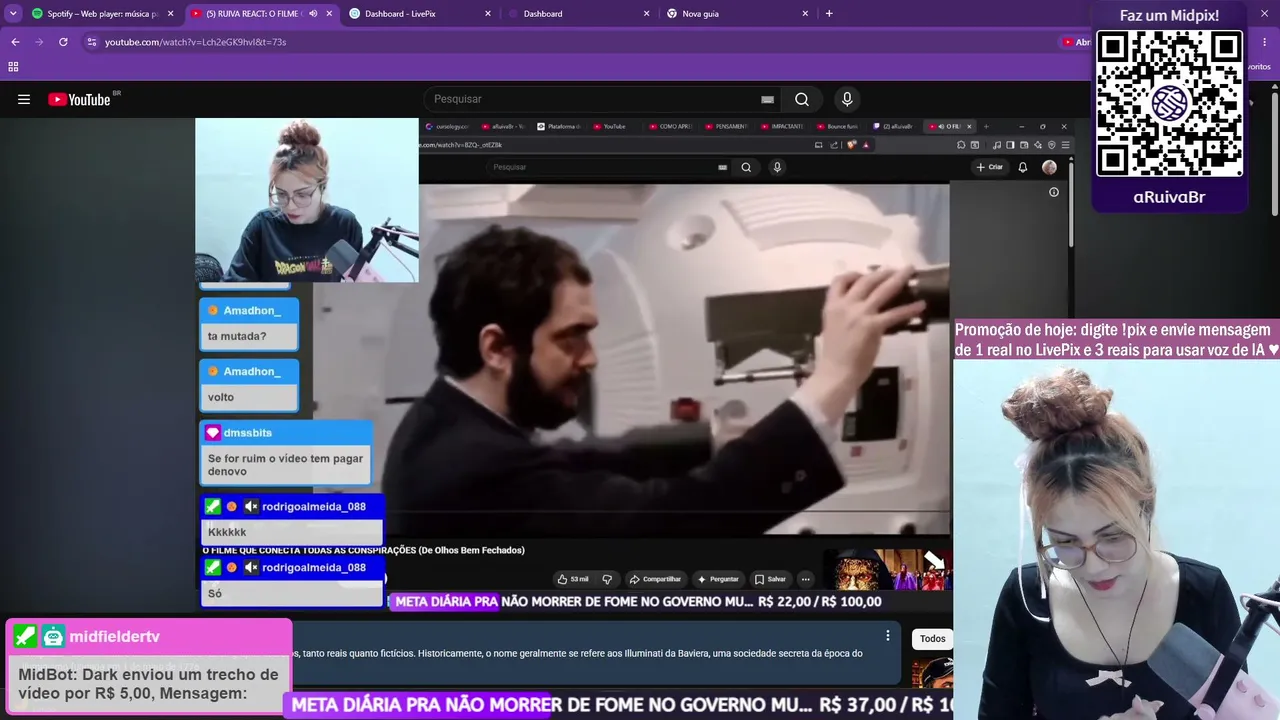Image resolution: width=1280 pixels, height=720 pixels.
Task: Click the Compartilhar share button
Action: [x=655, y=579]
